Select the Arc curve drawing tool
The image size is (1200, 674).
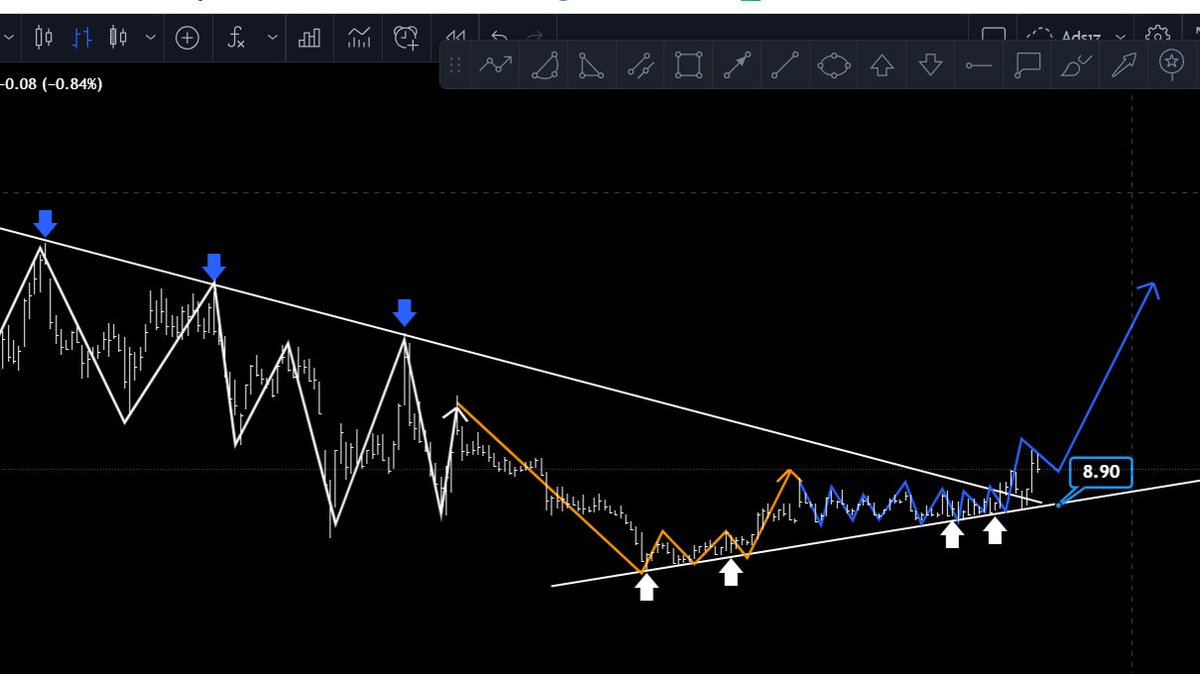click(545, 66)
